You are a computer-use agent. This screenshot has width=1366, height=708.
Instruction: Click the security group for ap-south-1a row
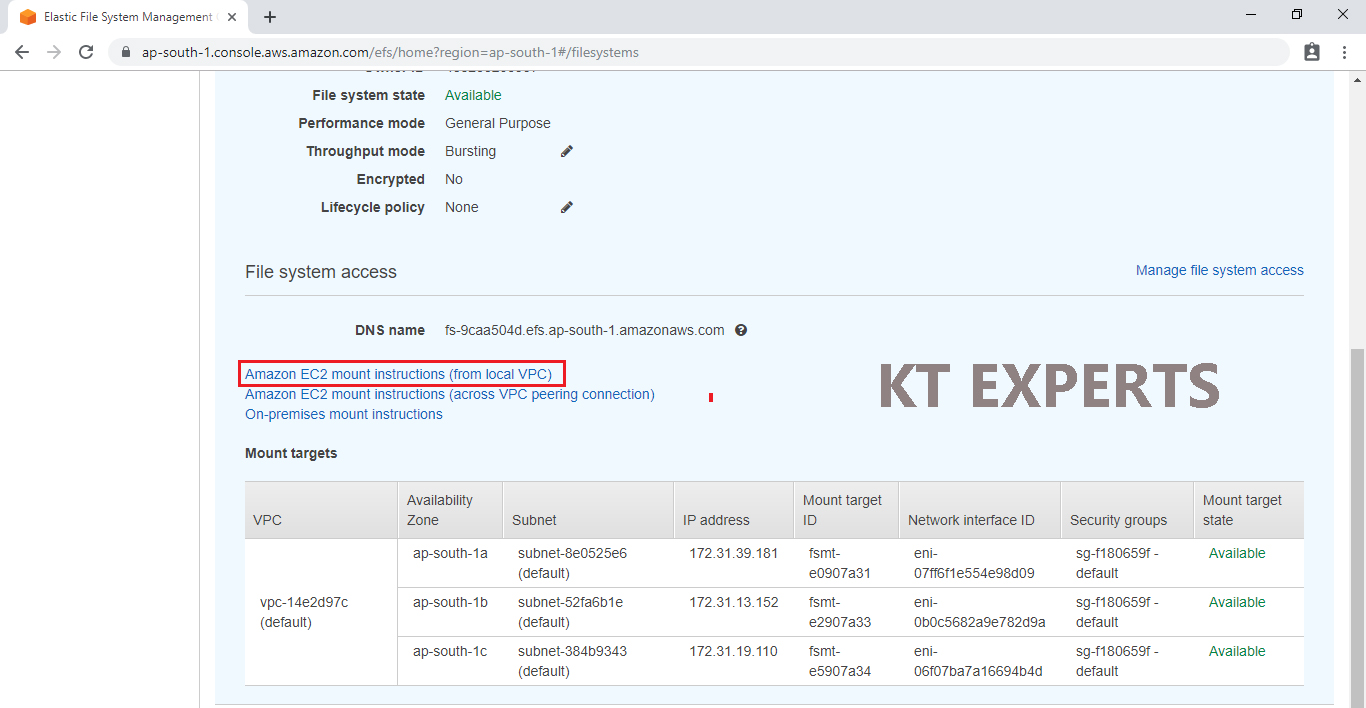point(1118,563)
